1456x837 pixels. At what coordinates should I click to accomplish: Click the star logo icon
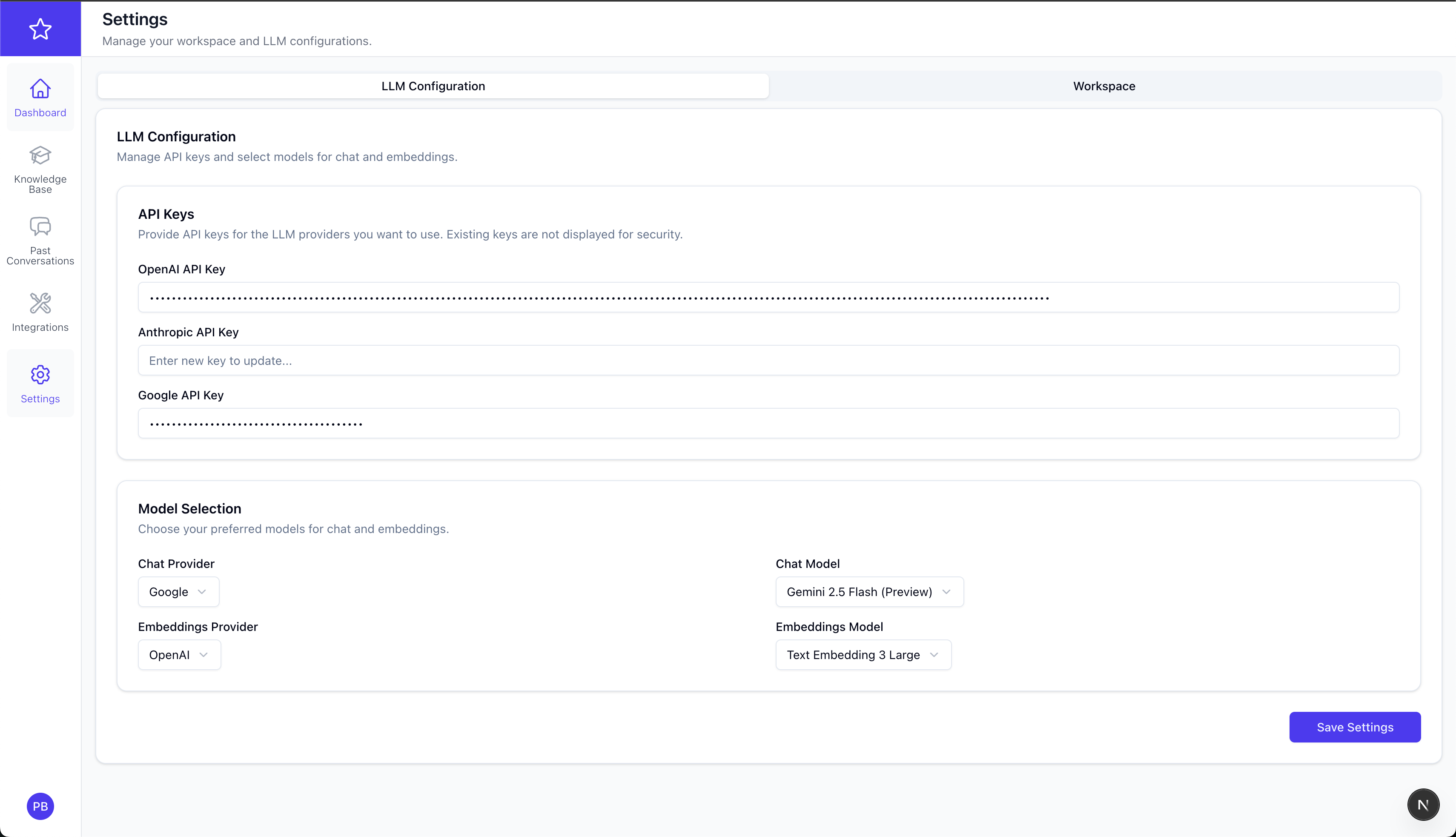pos(40,29)
